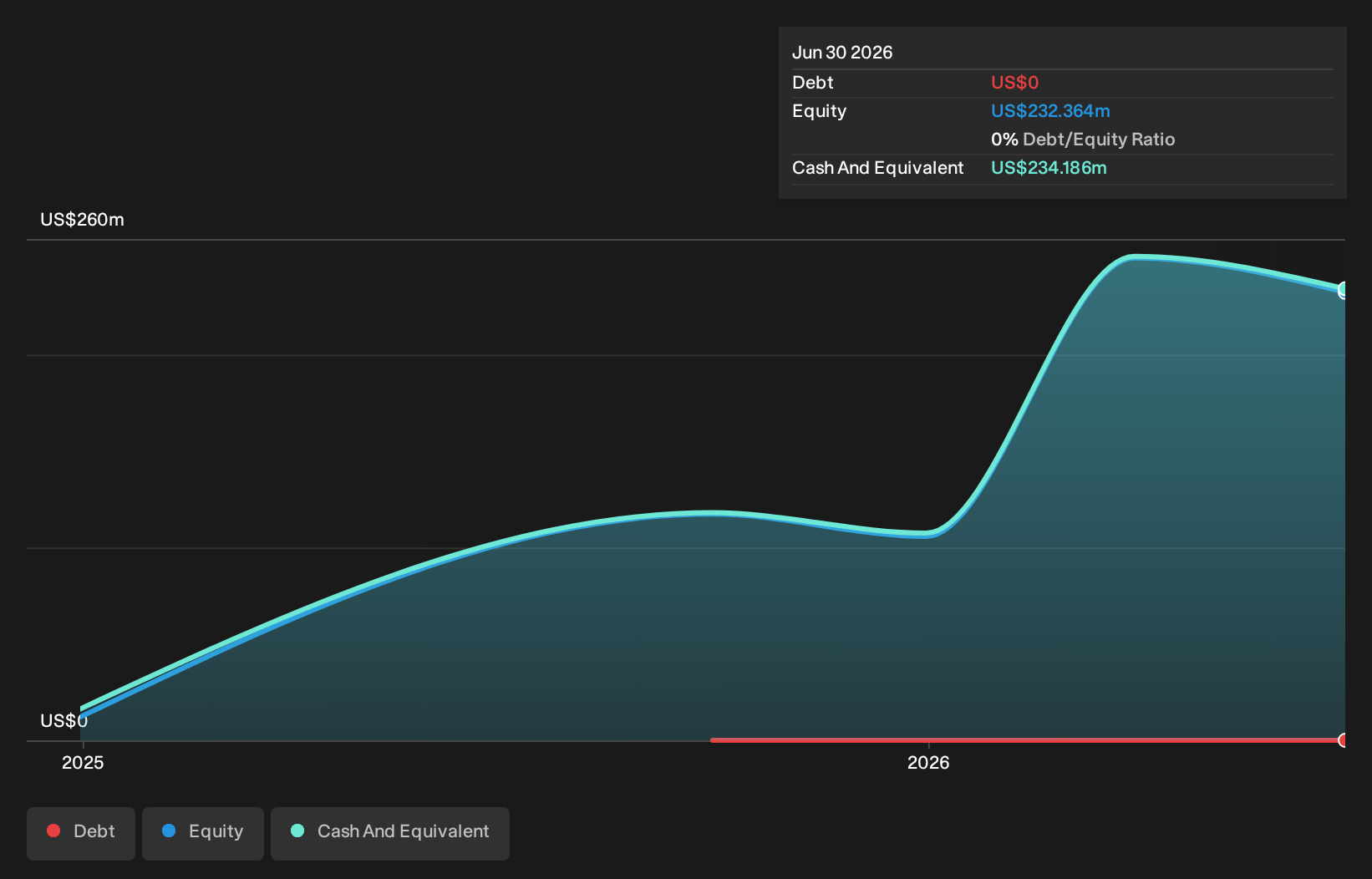
Task: Click the US$232.364m equity value
Action: coord(1050,111)
